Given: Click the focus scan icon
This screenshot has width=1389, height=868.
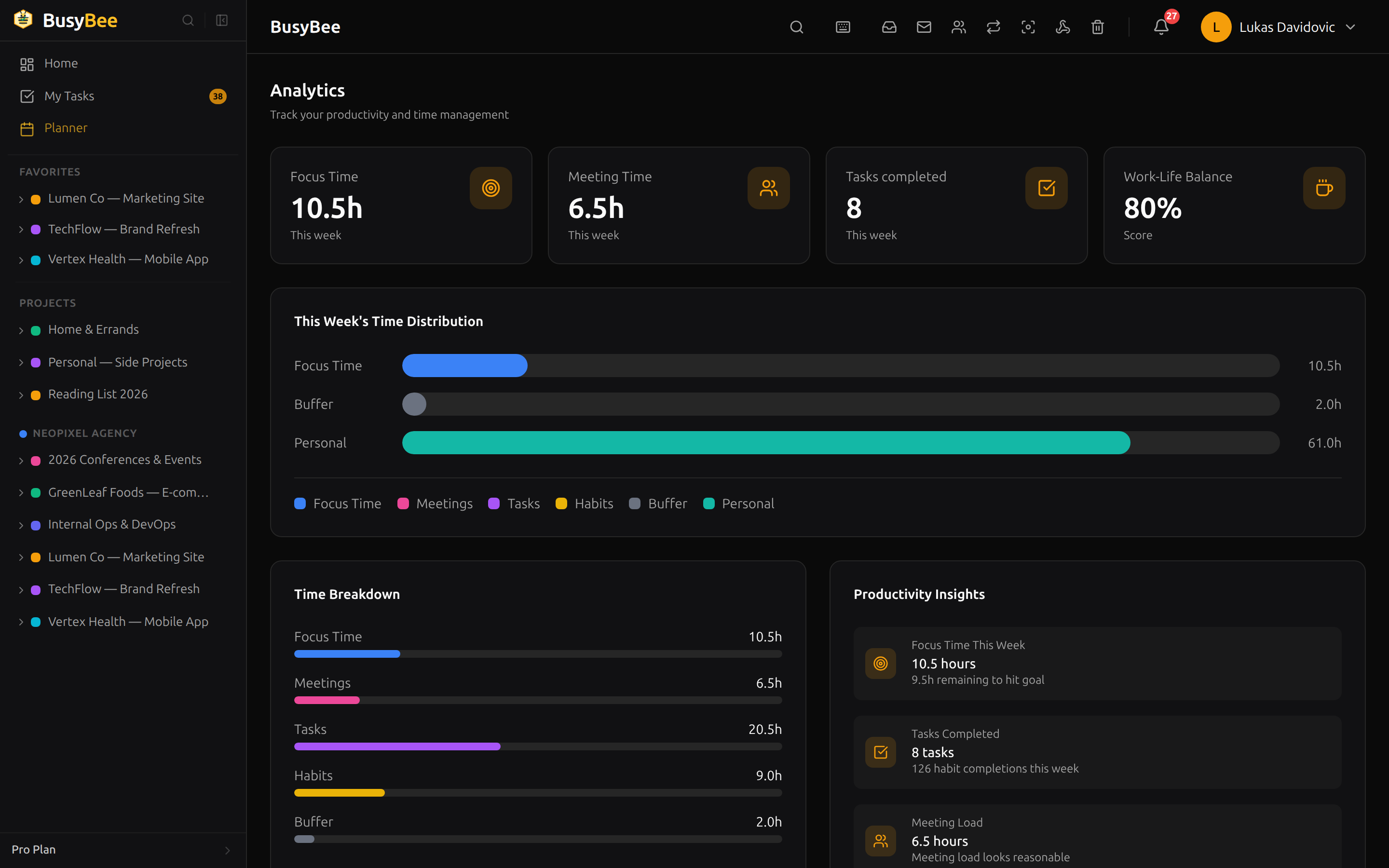Looking at the screenshot, I should [1028, 27].
